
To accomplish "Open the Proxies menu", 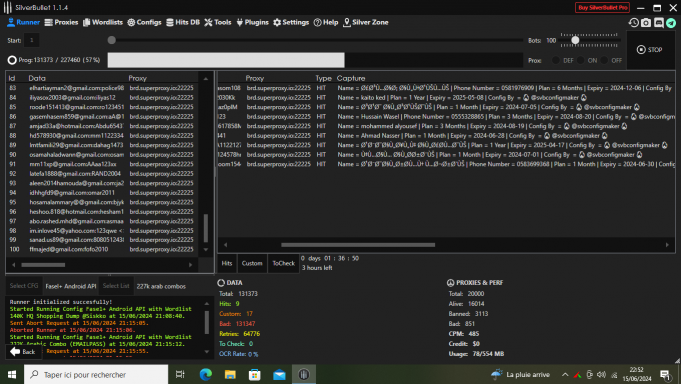I will coord(61,22).
